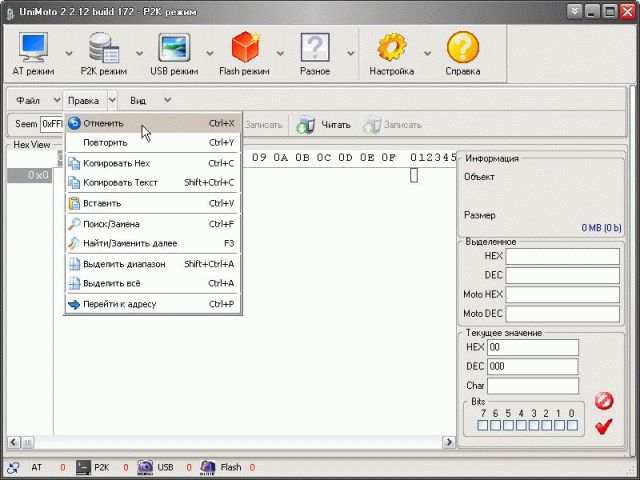Expand arrow next to Правка
This screenshot has width=640, height=480.
click(x=112, y=100)
